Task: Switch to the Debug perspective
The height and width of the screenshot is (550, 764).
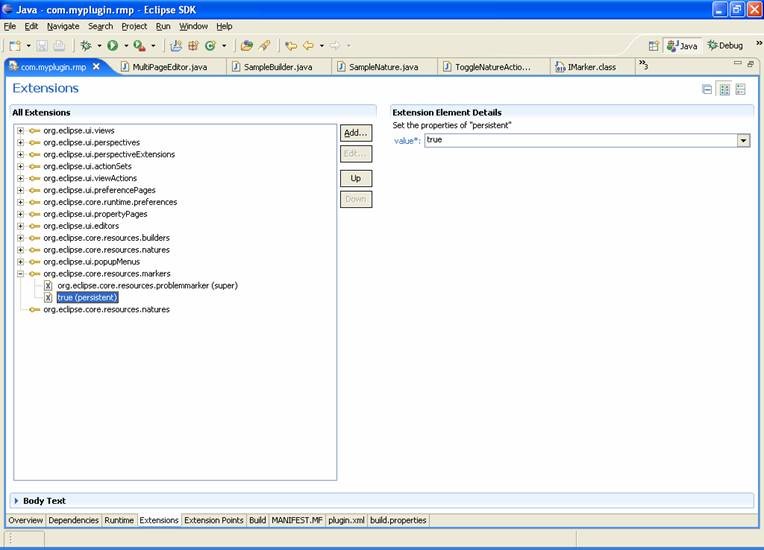Action: 726,46
